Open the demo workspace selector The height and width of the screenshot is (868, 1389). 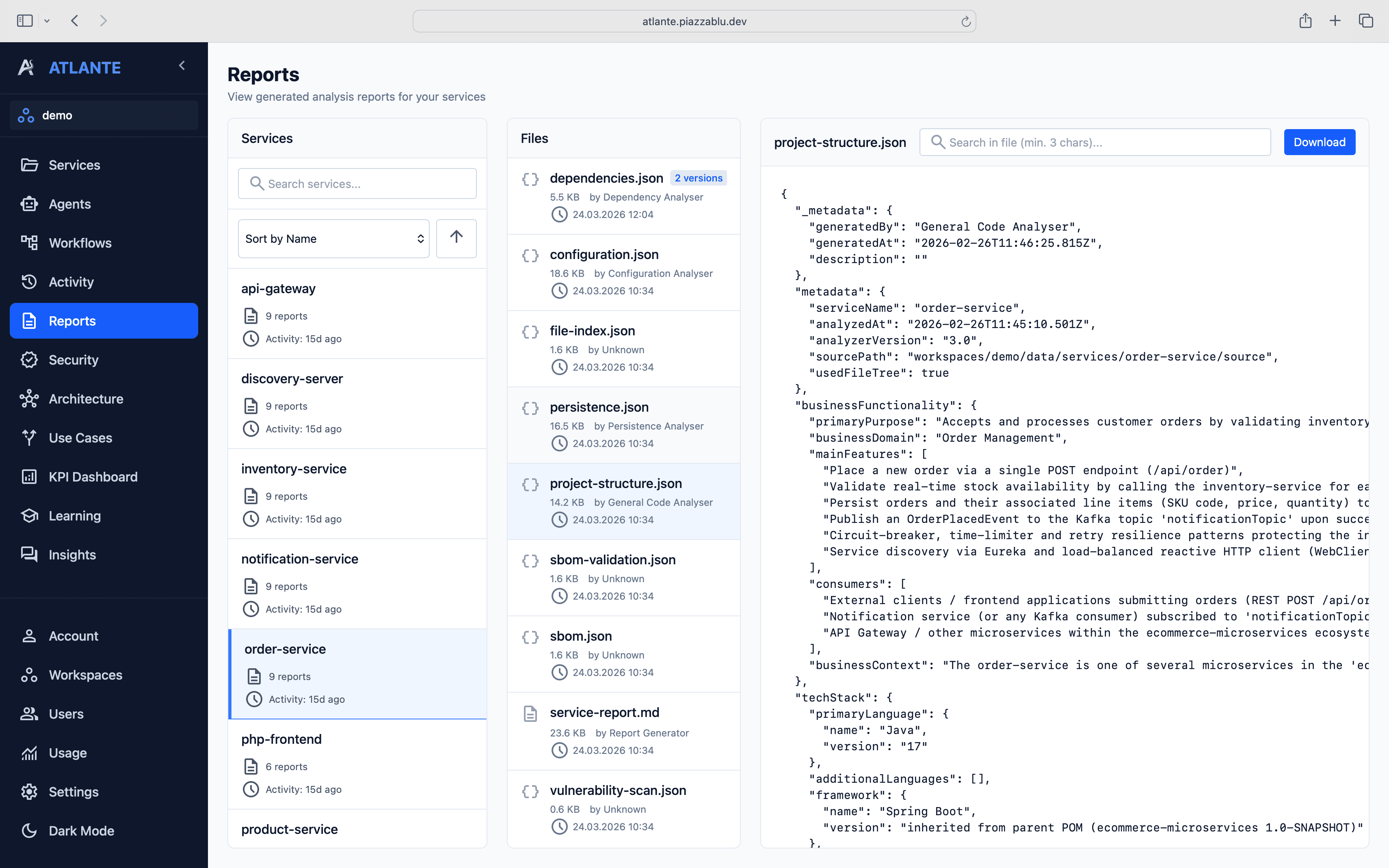click(104, 115)
